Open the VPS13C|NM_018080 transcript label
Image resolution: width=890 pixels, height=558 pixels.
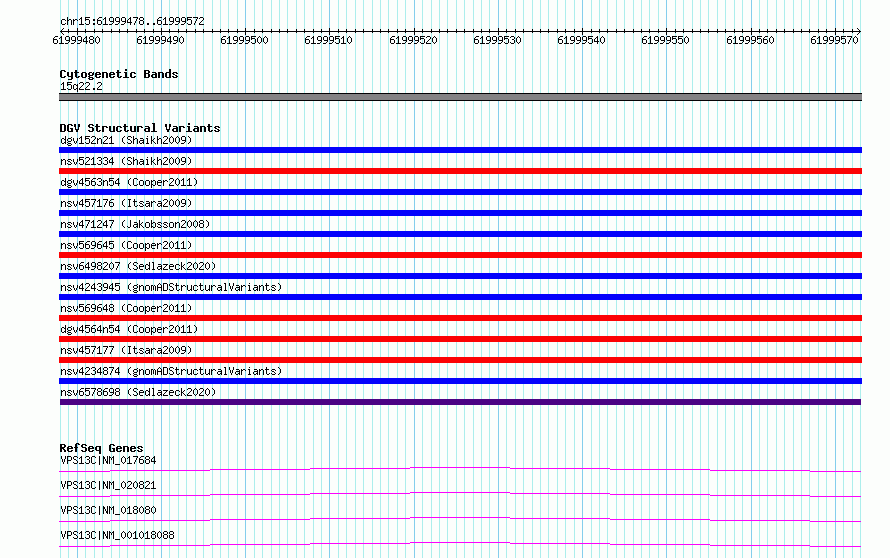pos(108,510)
